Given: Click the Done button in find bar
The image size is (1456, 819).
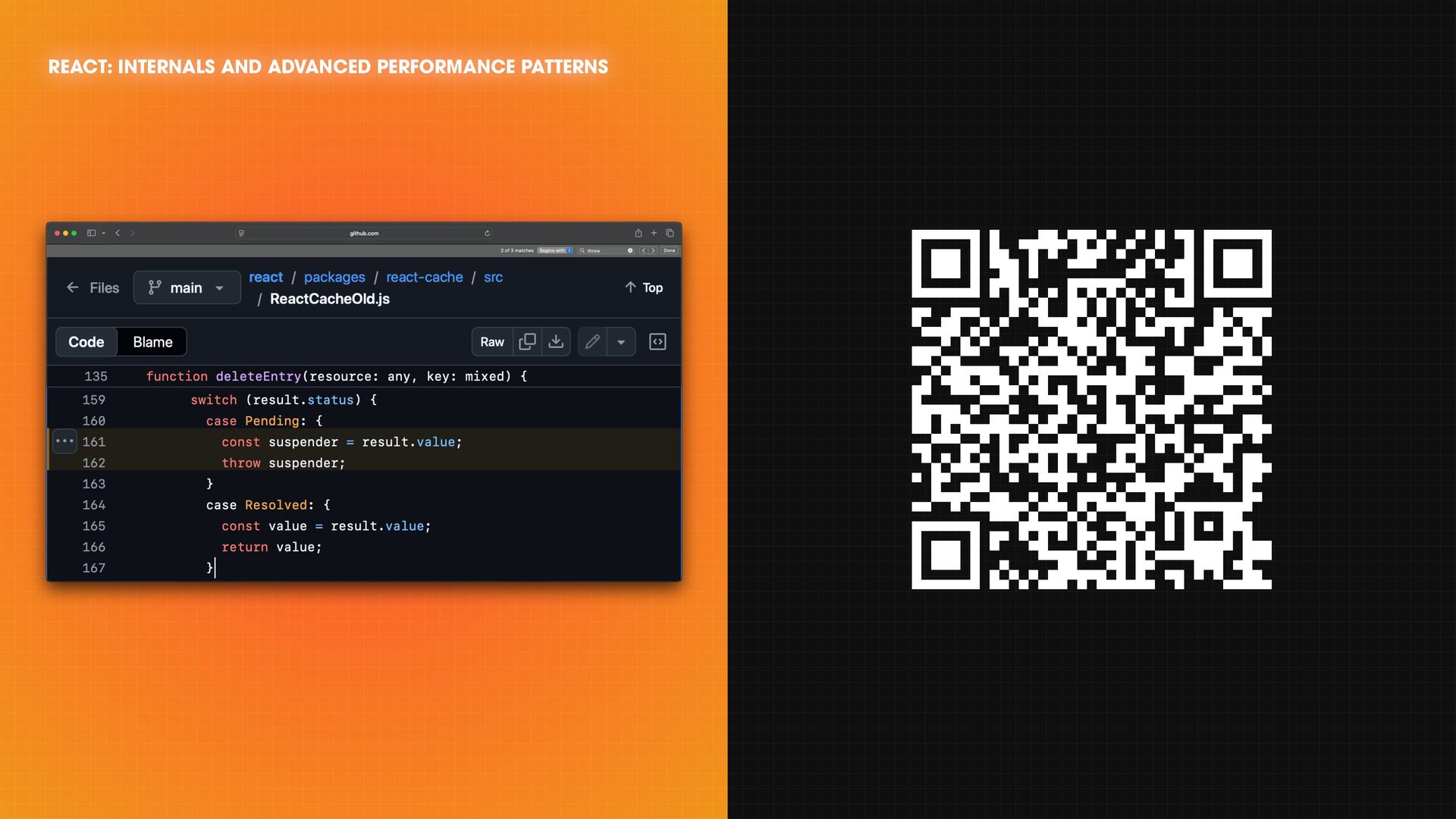Looking at the screenshot, I should (x=669, y=250).
